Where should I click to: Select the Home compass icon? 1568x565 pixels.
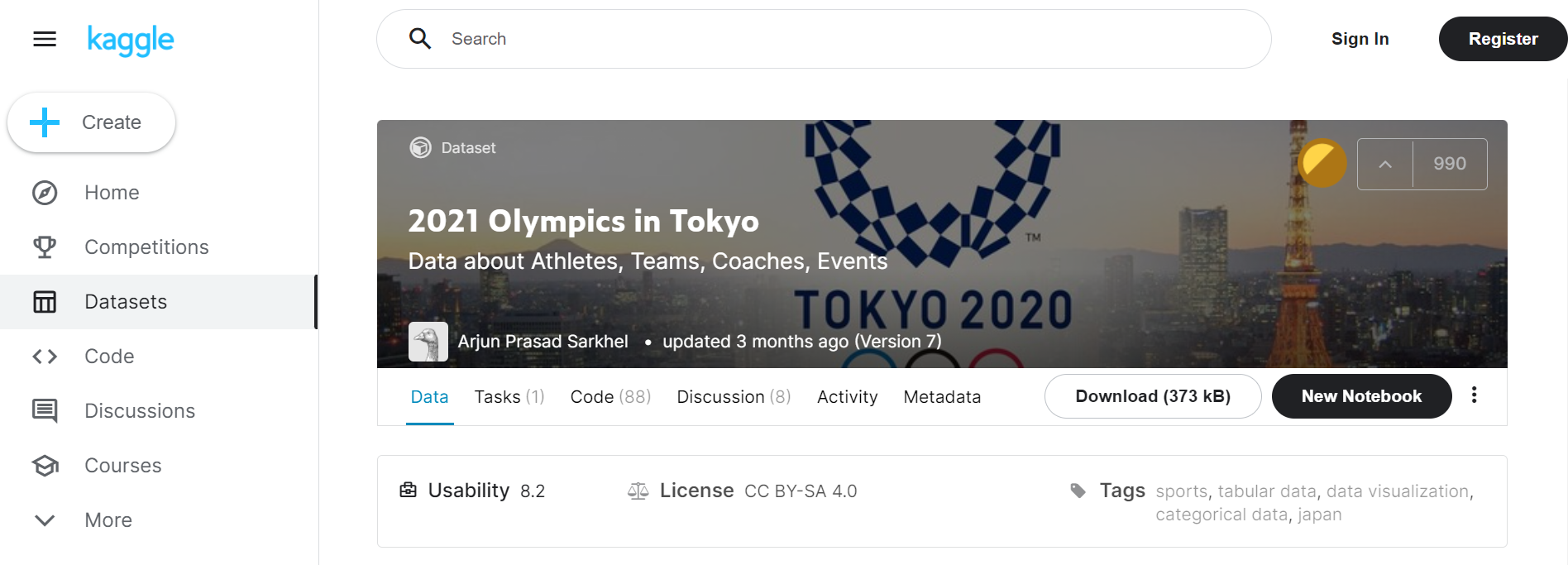[x=44, y=192]
